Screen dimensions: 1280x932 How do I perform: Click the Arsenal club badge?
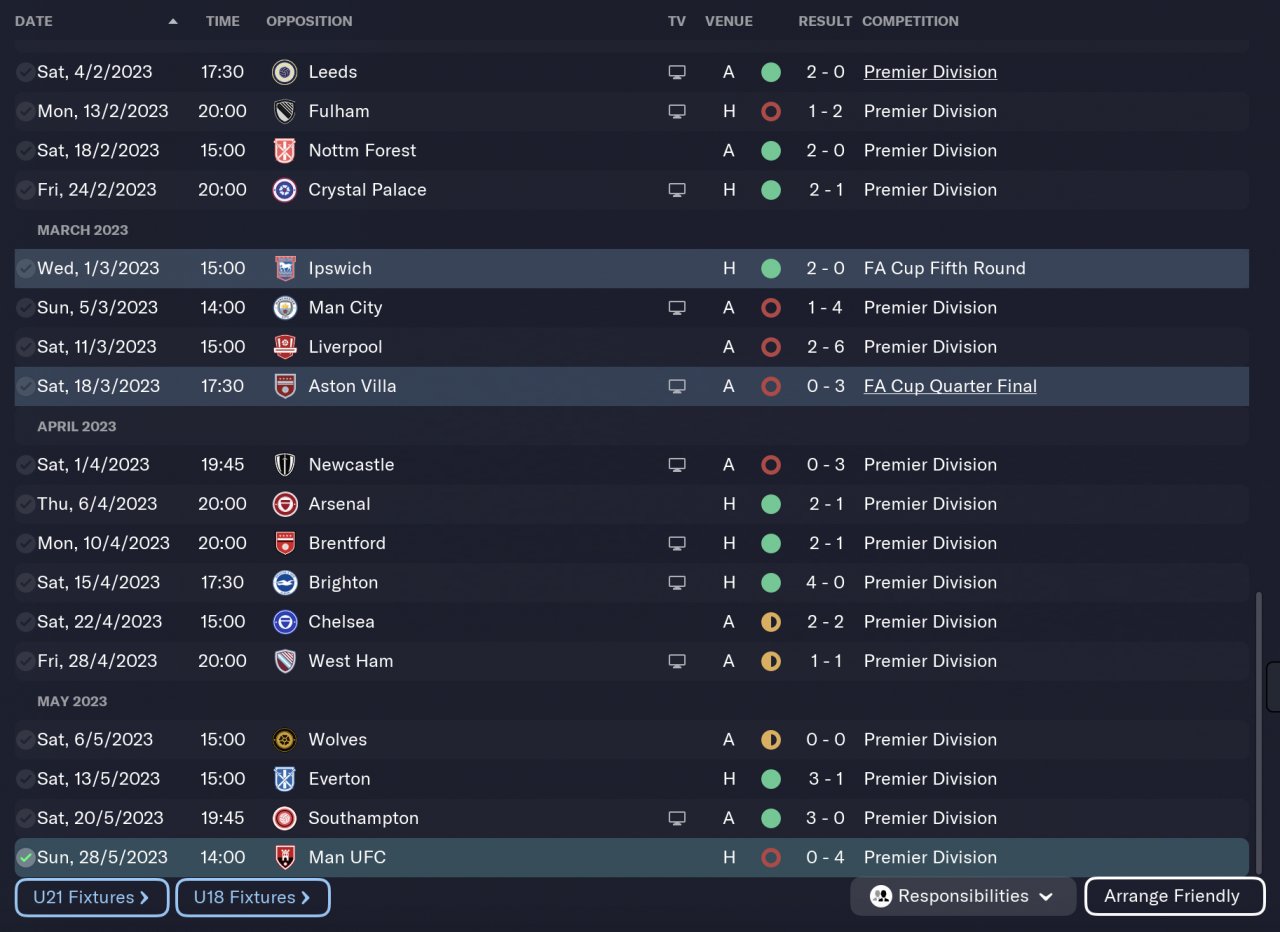tap(285, 504)
